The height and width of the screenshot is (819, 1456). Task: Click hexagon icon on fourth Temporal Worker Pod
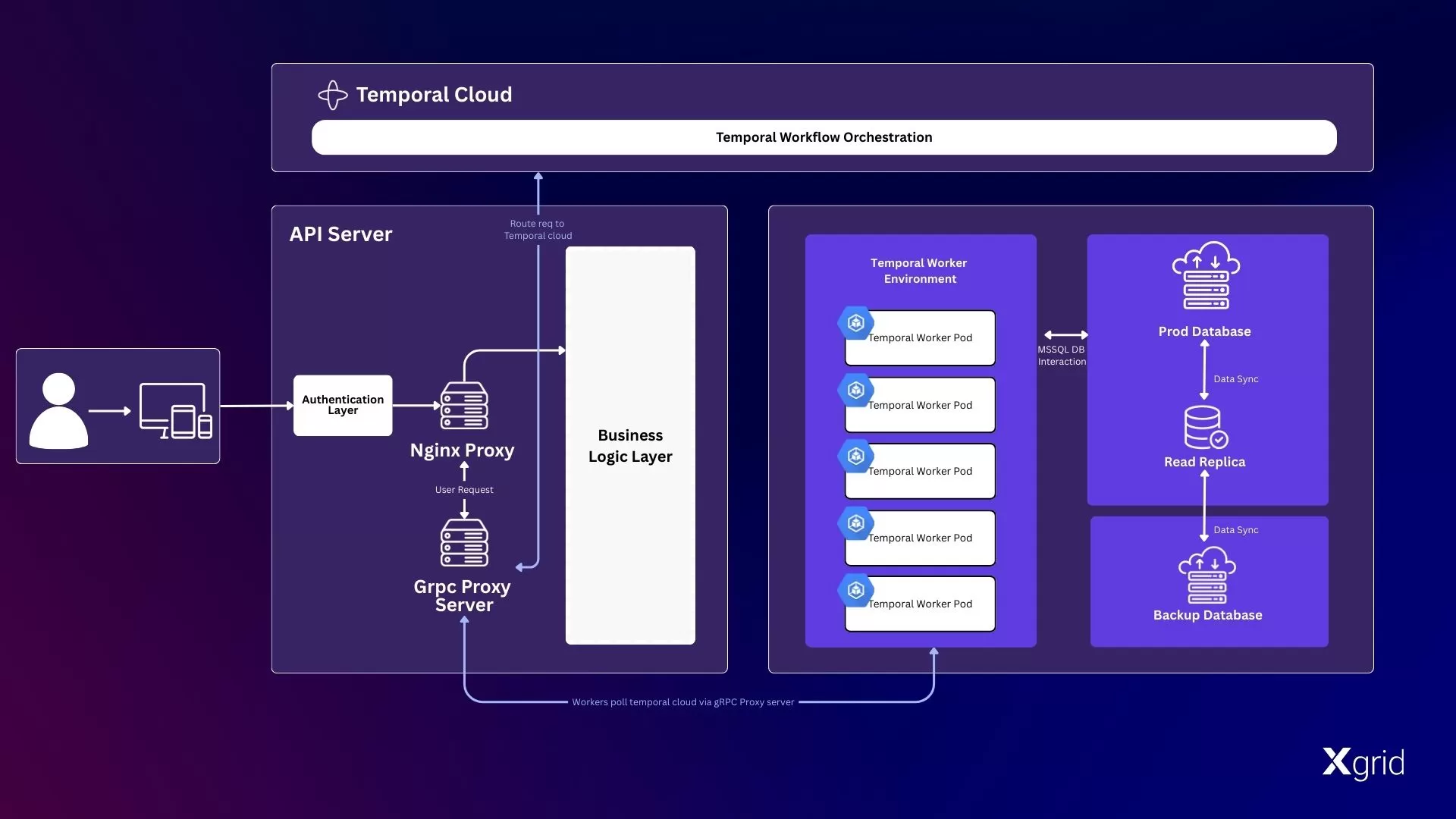[x=856, y=522]
